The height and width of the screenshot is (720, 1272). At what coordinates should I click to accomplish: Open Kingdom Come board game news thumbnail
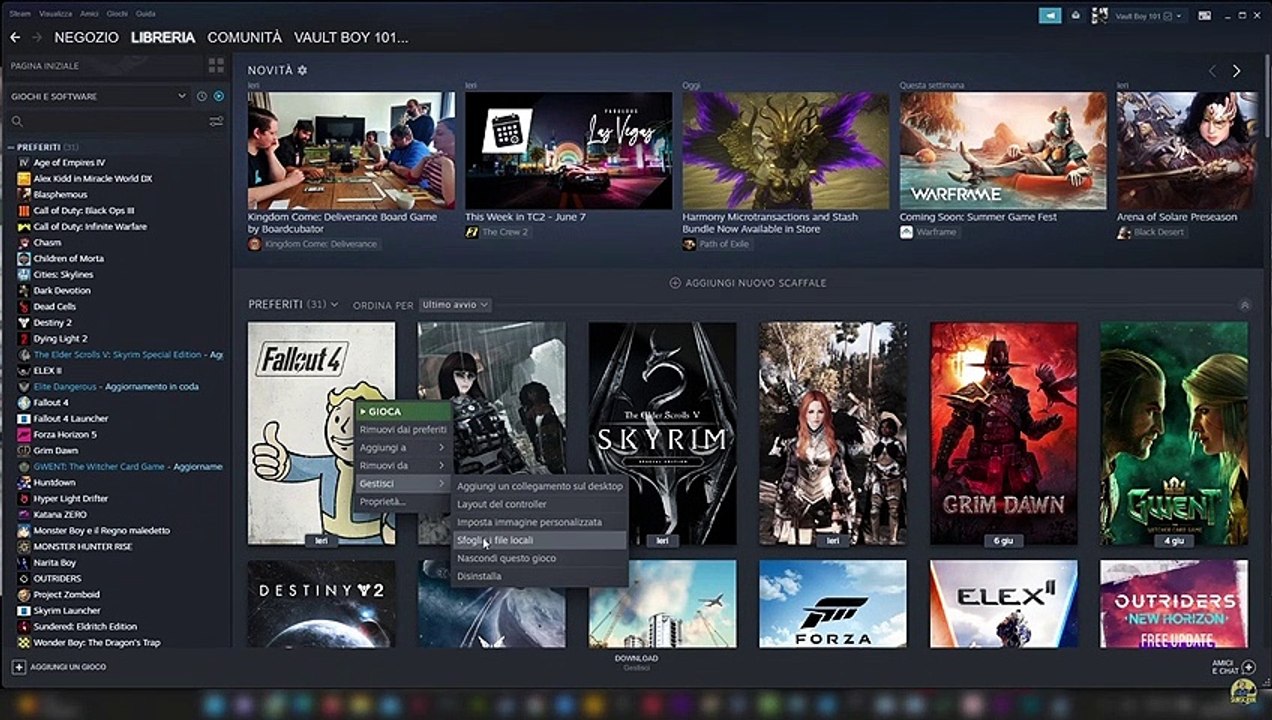tap(351, 150)
